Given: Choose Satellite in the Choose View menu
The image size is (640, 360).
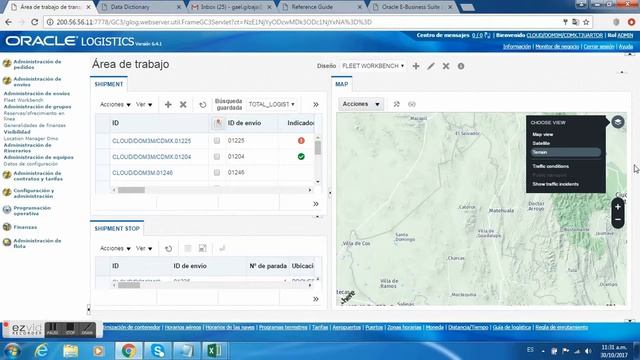Looking at the screenshot, I should (x=541, y=143).
